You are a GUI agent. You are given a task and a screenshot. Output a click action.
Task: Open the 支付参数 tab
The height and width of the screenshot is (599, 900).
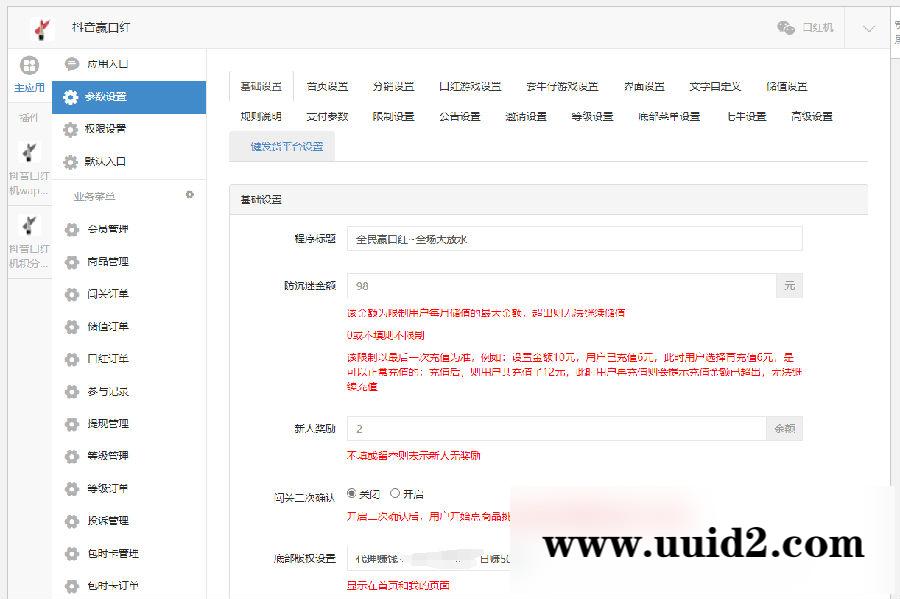click(x=322, y=117)
